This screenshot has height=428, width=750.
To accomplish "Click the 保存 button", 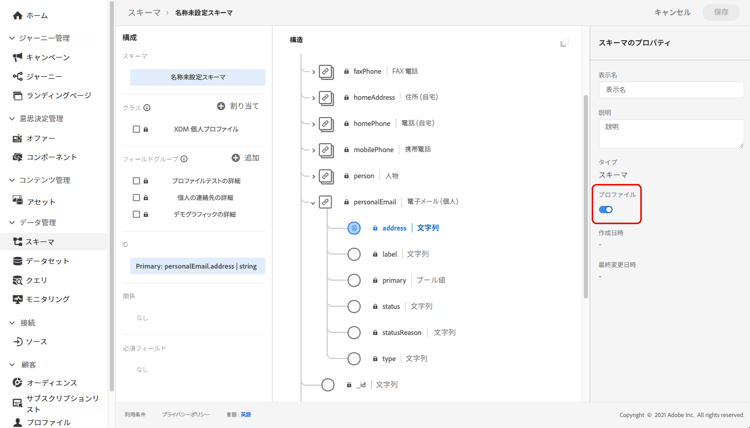I will click(x=721, y=12).
